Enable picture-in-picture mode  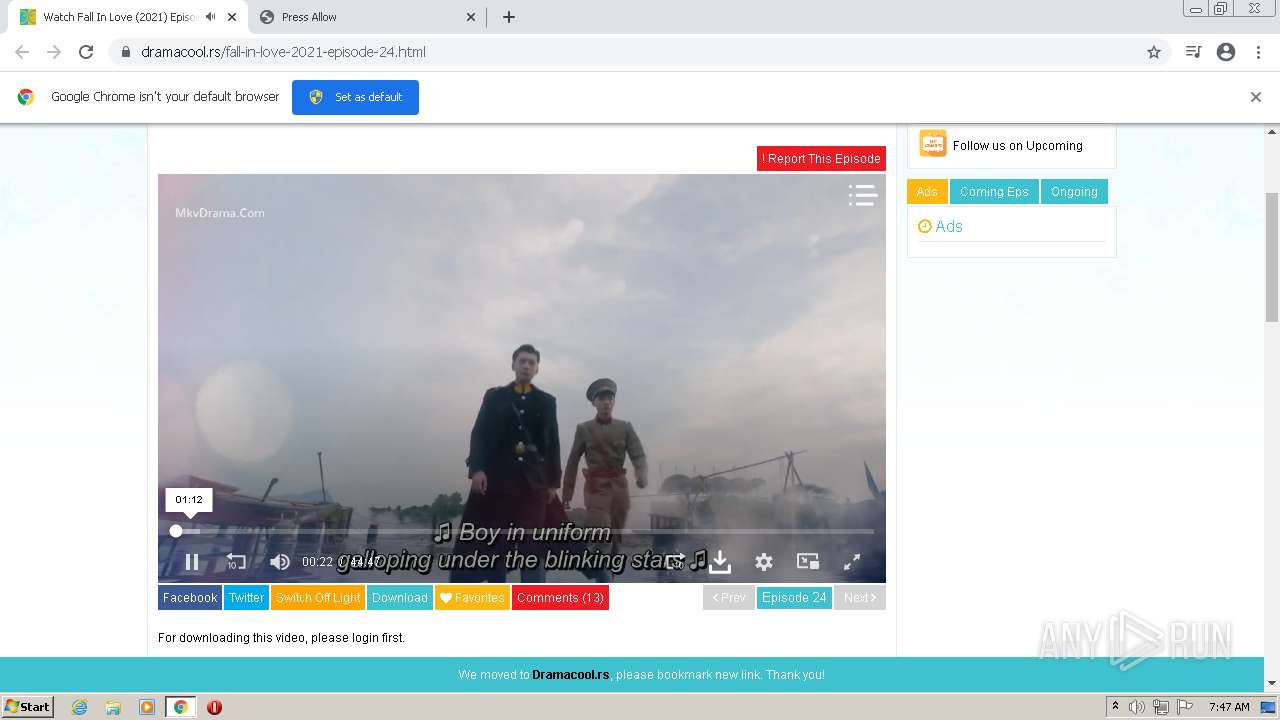pyautogui.click(x=808, y=562)
